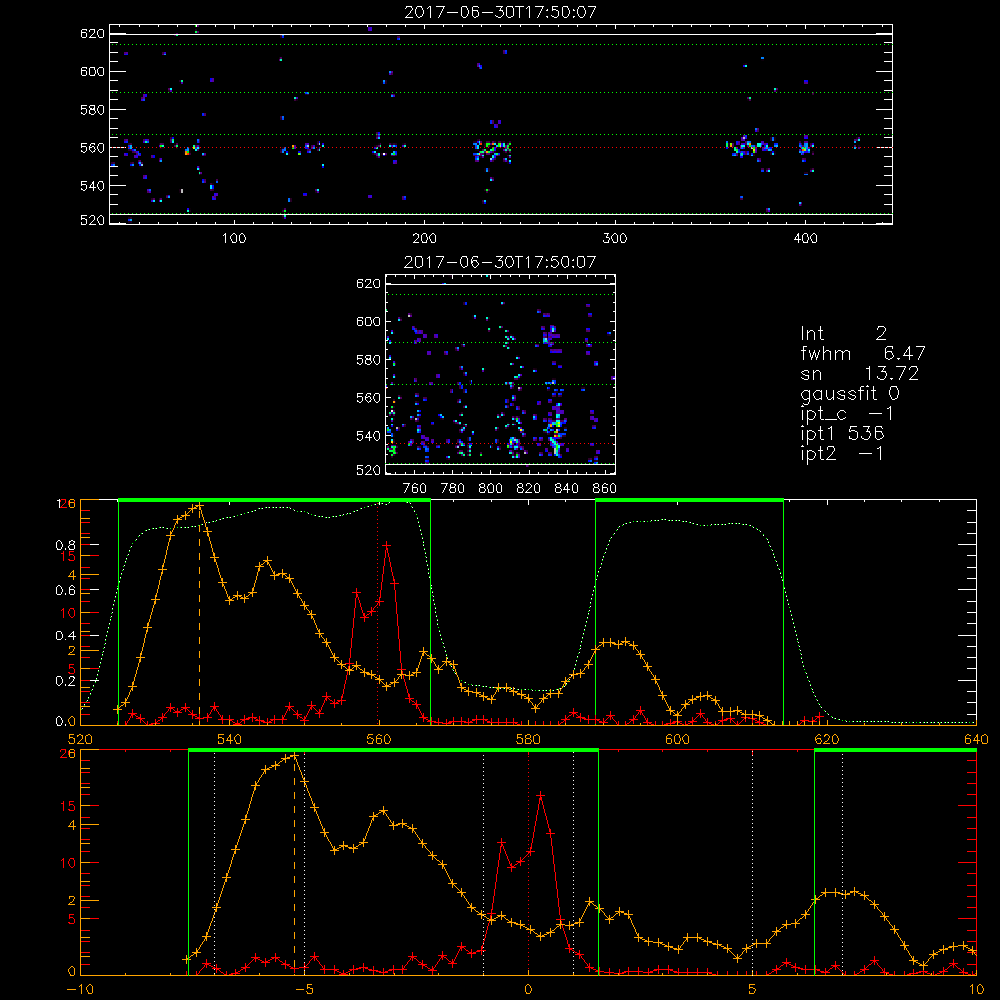Click x-axis label 780 on middle image
Viewport: 1000px width, 1000px height.
tap(453, 489)
